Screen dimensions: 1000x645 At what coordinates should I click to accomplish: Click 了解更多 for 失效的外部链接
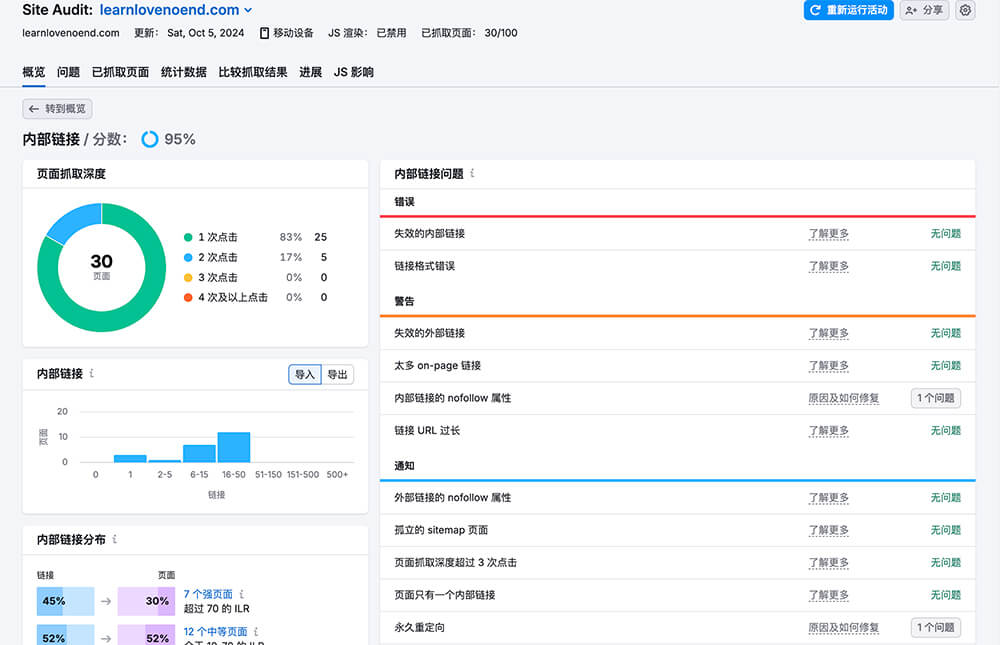click(828, 333)
